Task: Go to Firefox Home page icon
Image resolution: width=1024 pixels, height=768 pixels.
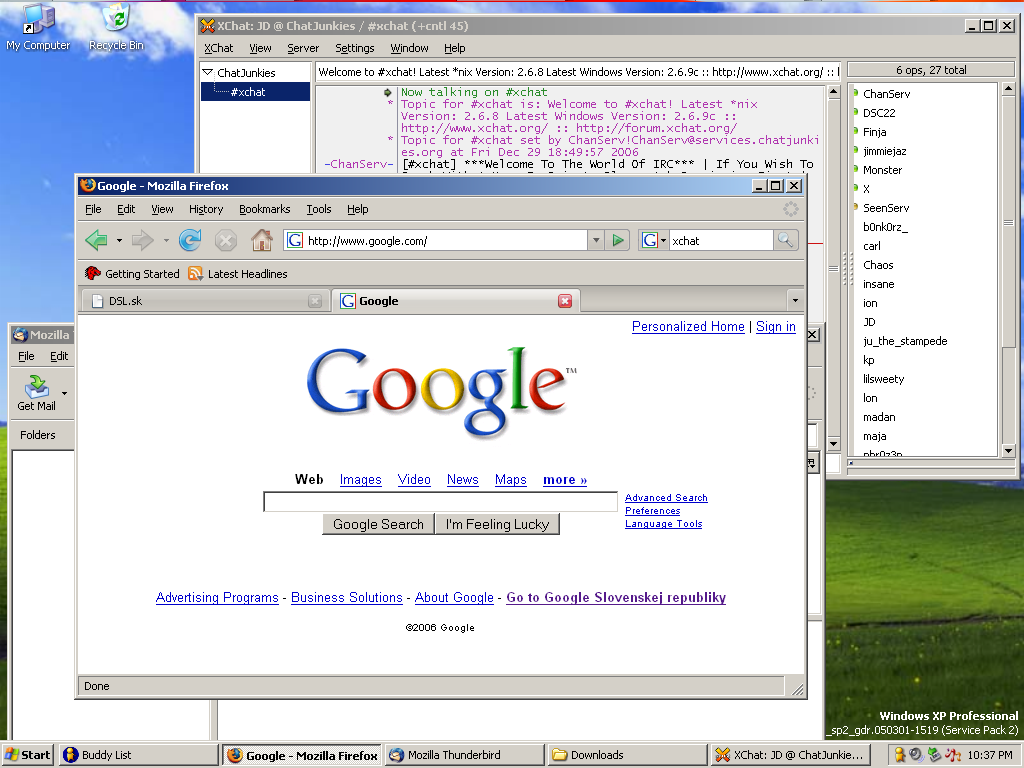Action: pos(262,240)
